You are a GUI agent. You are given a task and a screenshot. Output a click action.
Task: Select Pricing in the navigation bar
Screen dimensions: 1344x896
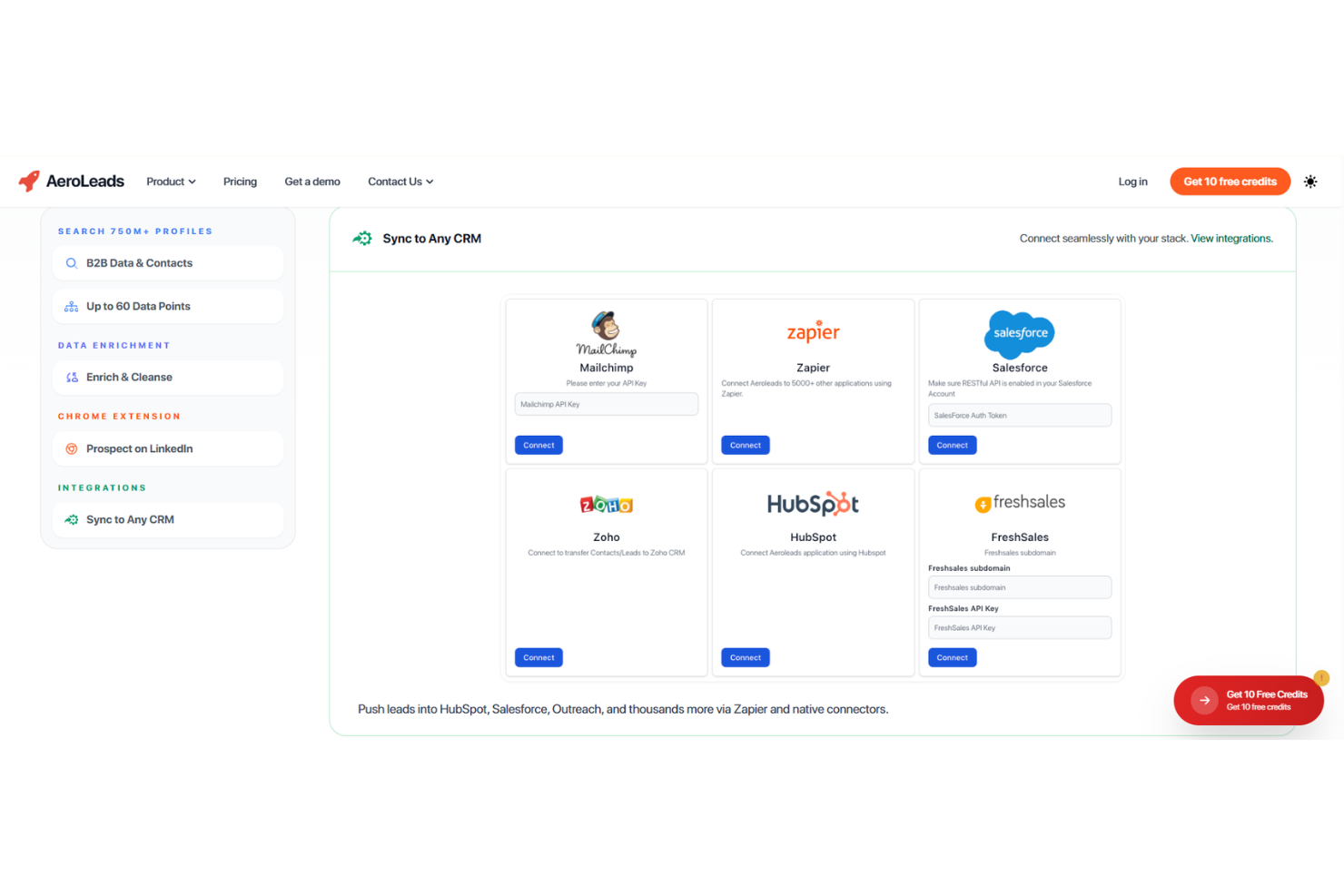click(x=240, y=182)
